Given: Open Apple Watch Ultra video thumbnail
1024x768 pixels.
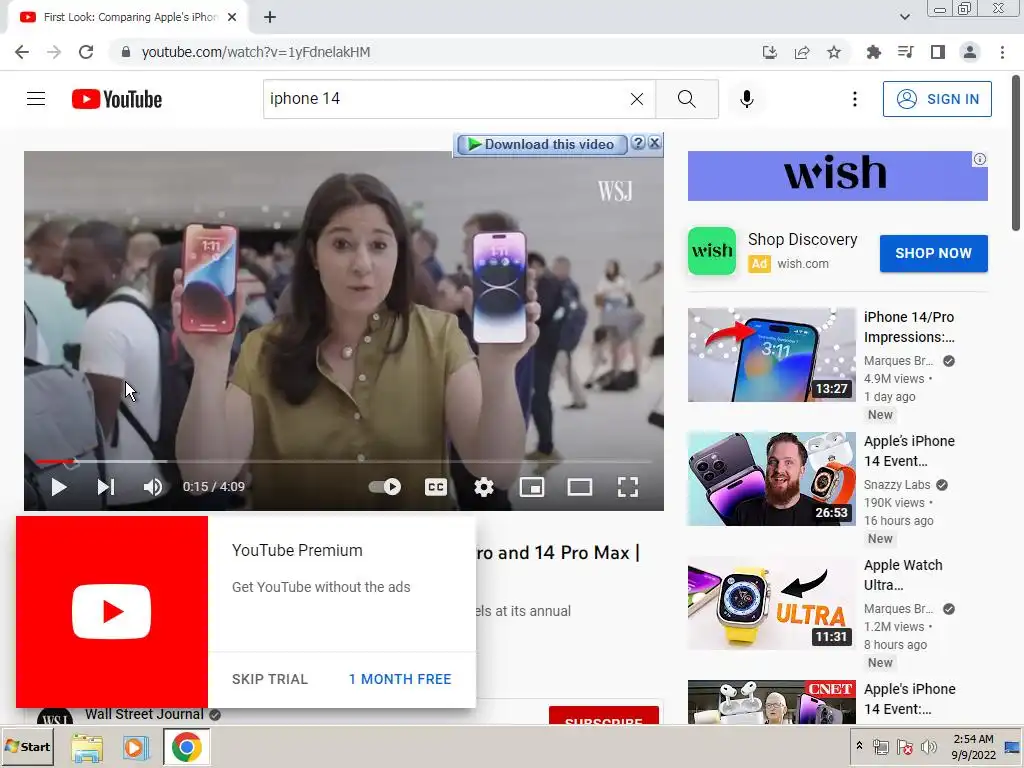Looking at the screenshot, I should pos(771,603).
